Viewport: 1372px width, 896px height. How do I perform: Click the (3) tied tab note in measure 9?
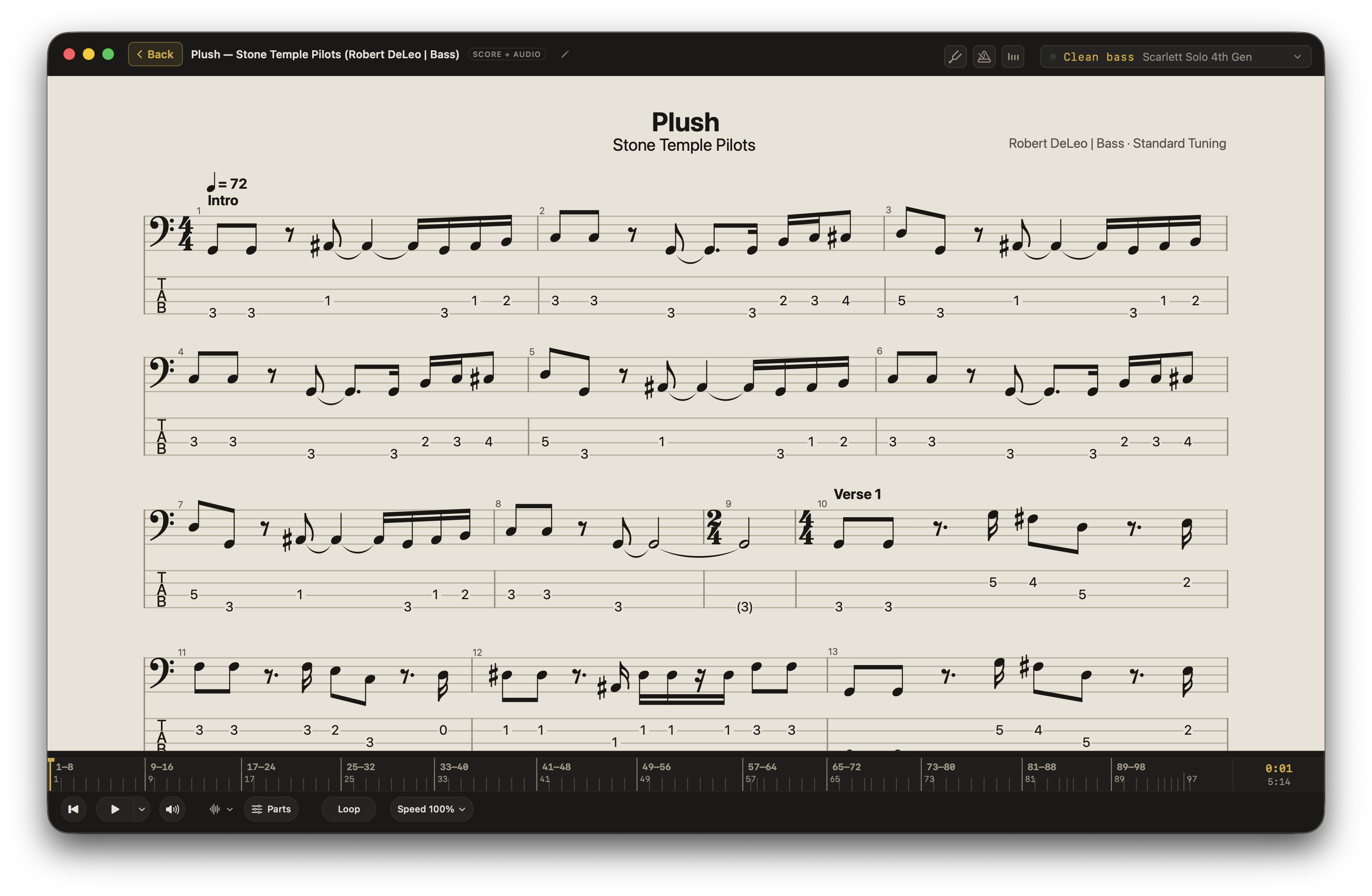coord(745,607)
